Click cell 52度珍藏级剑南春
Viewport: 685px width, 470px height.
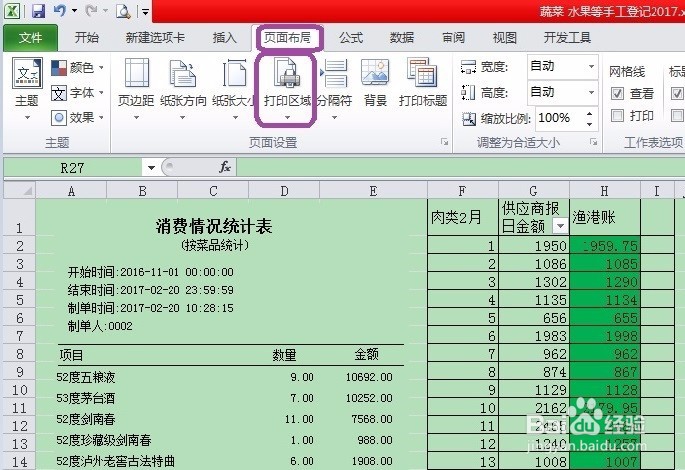(104, 440)
